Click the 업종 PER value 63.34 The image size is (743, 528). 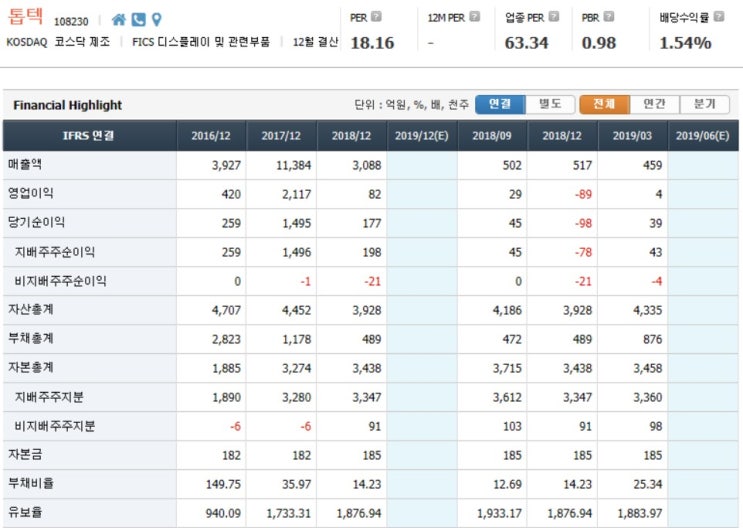point(526,43)
